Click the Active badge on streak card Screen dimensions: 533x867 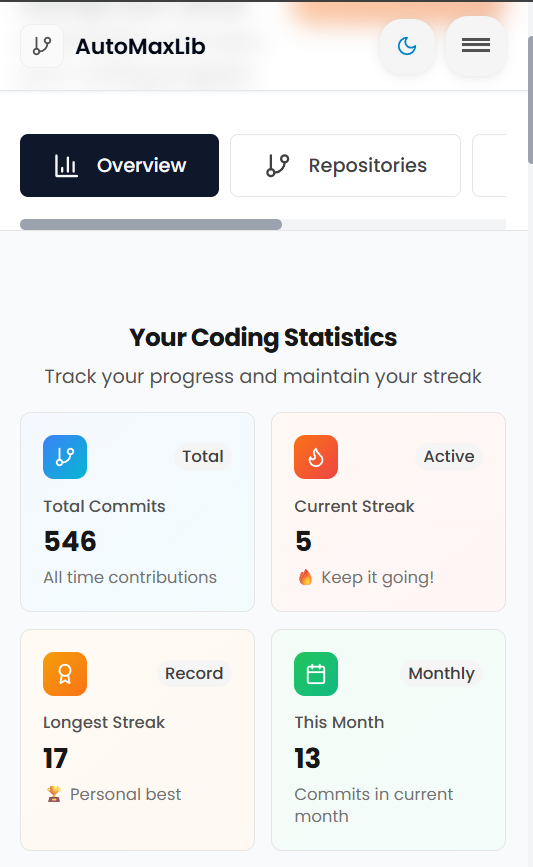click(x=449, y=457)
